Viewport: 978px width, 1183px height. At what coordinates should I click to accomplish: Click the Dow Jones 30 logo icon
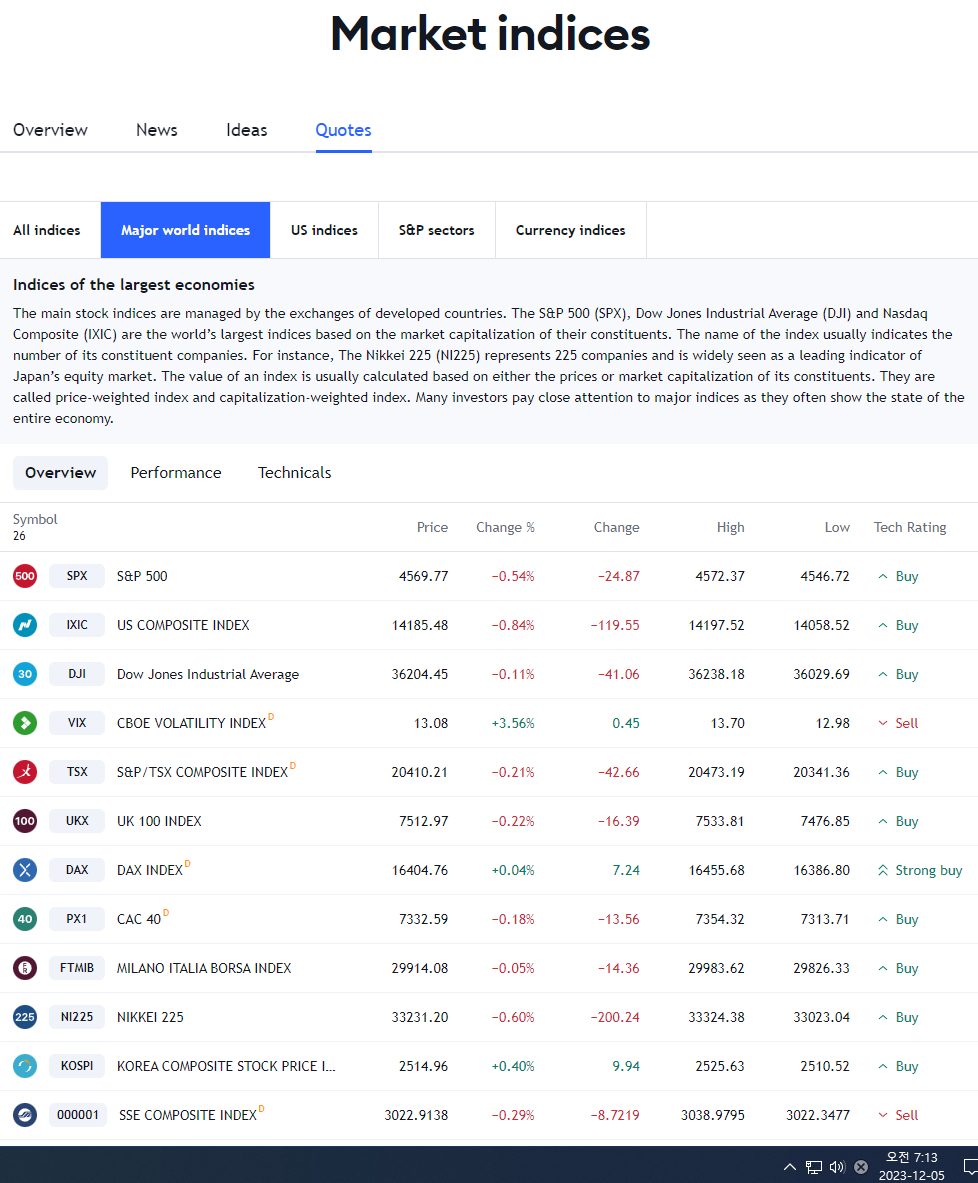(25, 674)
